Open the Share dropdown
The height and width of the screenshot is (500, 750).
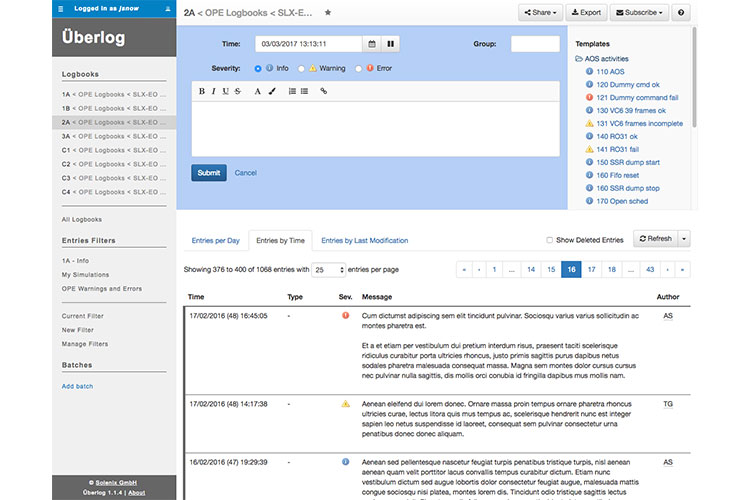coord(540,12)
